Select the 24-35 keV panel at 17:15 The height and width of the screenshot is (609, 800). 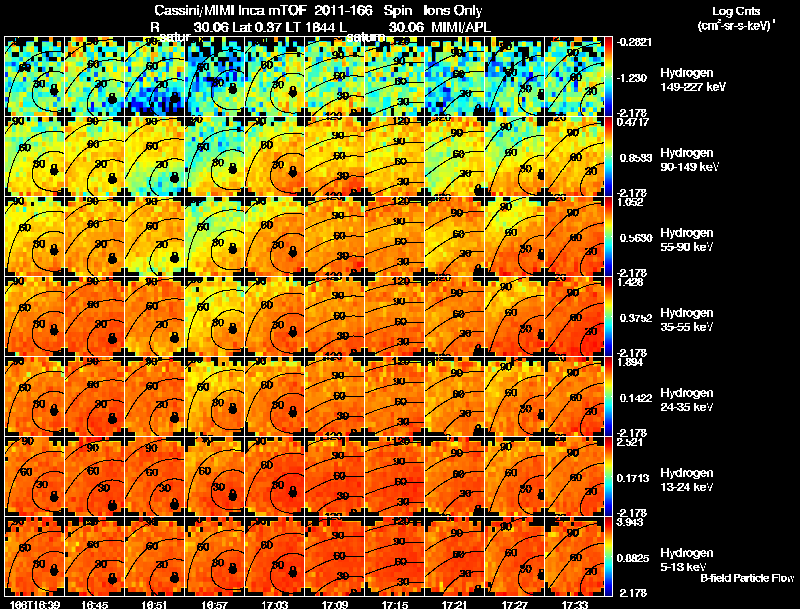tap(395, 397)
